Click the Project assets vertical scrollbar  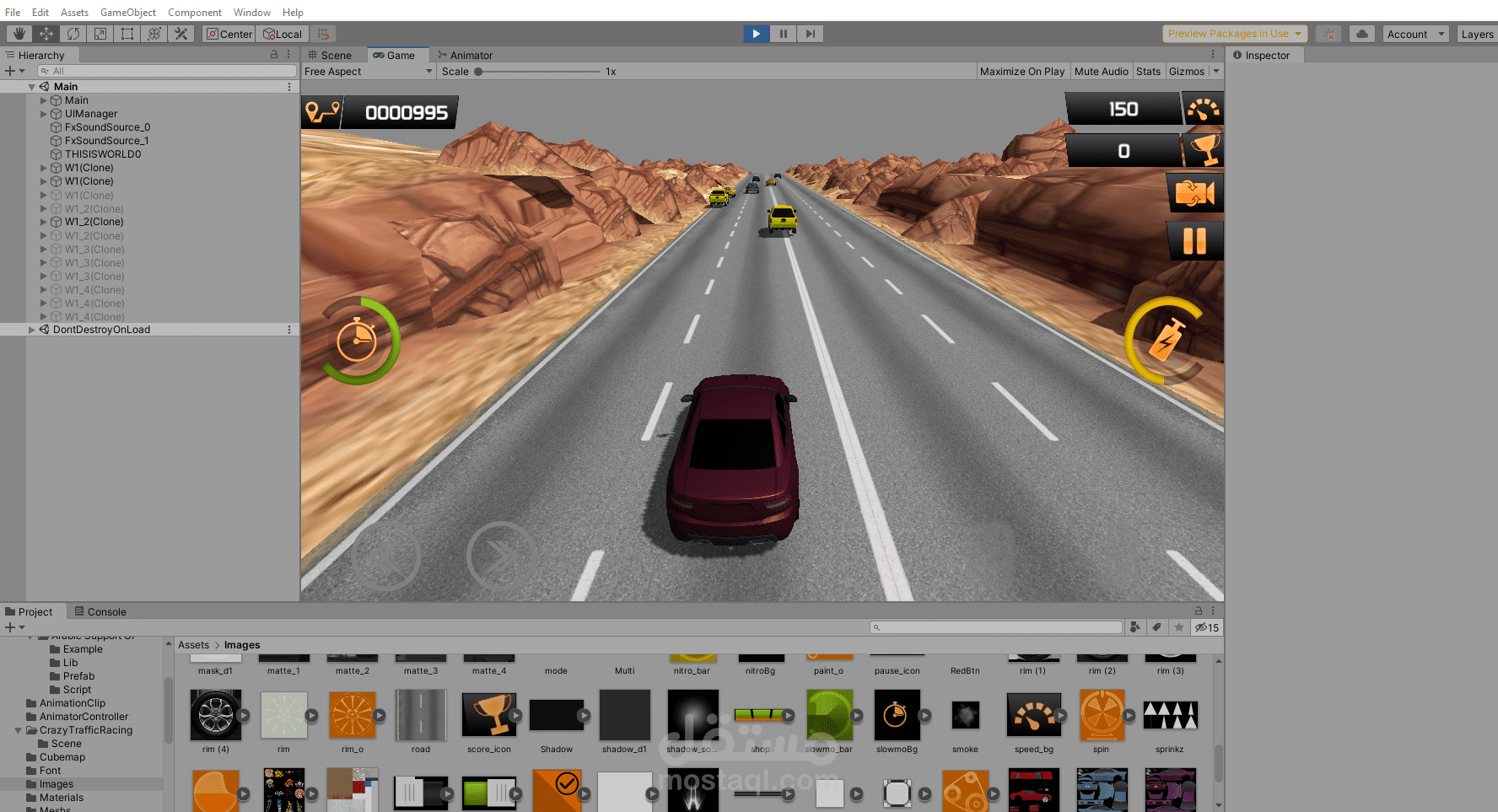[x=1218, y=763]
